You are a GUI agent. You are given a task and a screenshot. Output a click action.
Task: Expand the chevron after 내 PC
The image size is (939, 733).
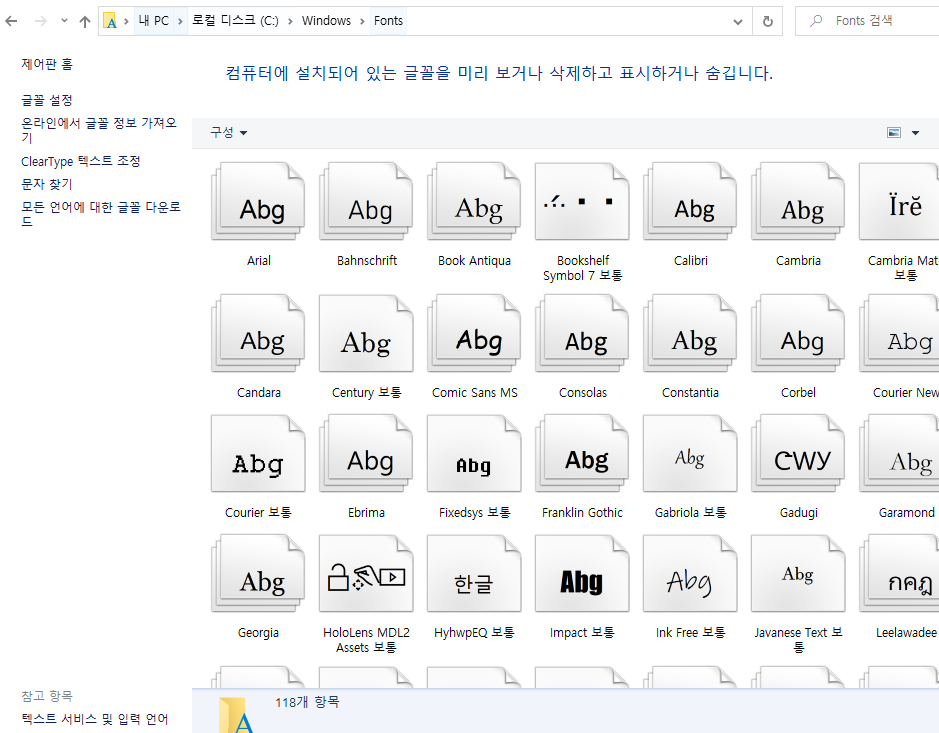click(x=180, y=22)
